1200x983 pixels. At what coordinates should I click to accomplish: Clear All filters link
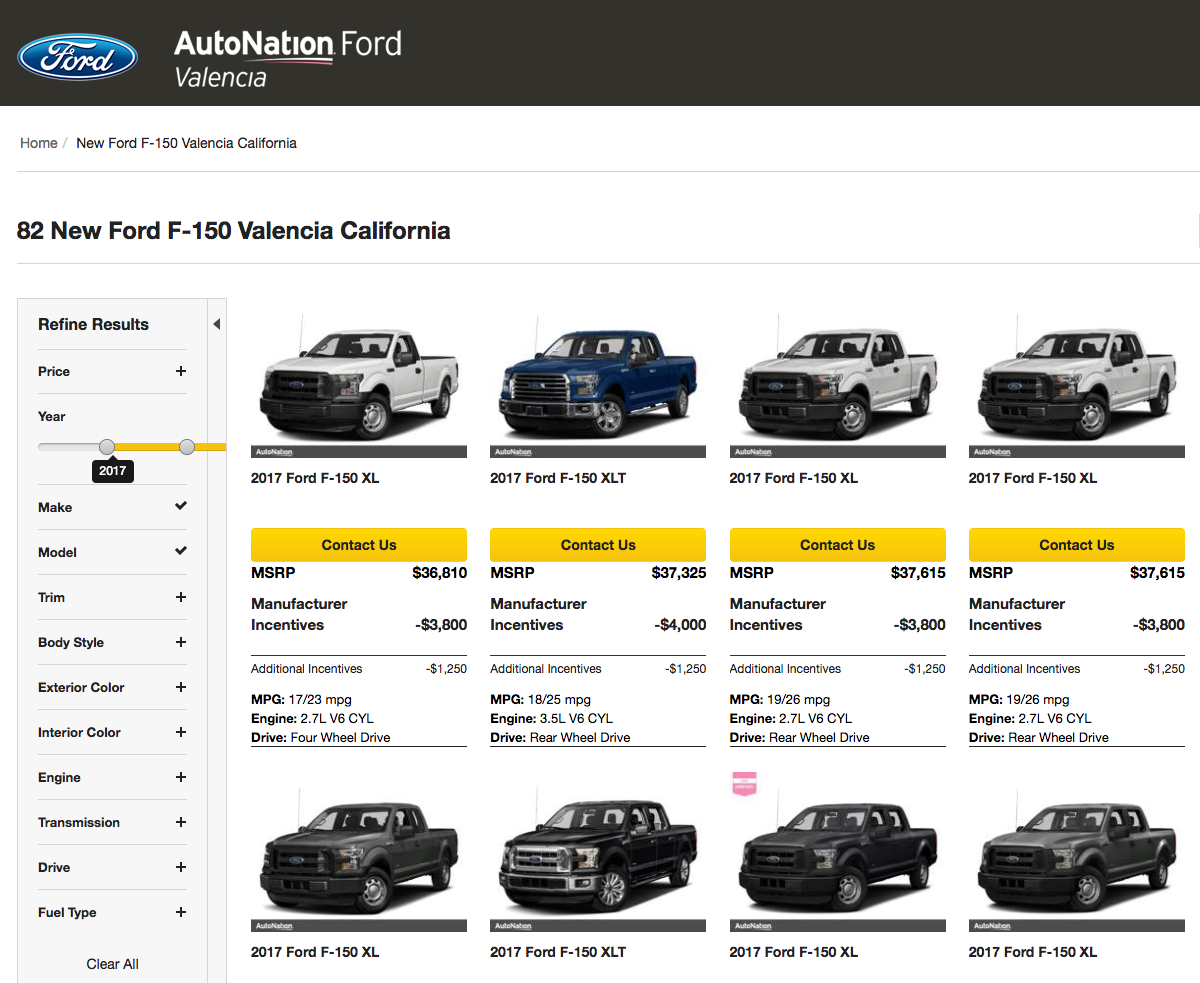point(113,964)
